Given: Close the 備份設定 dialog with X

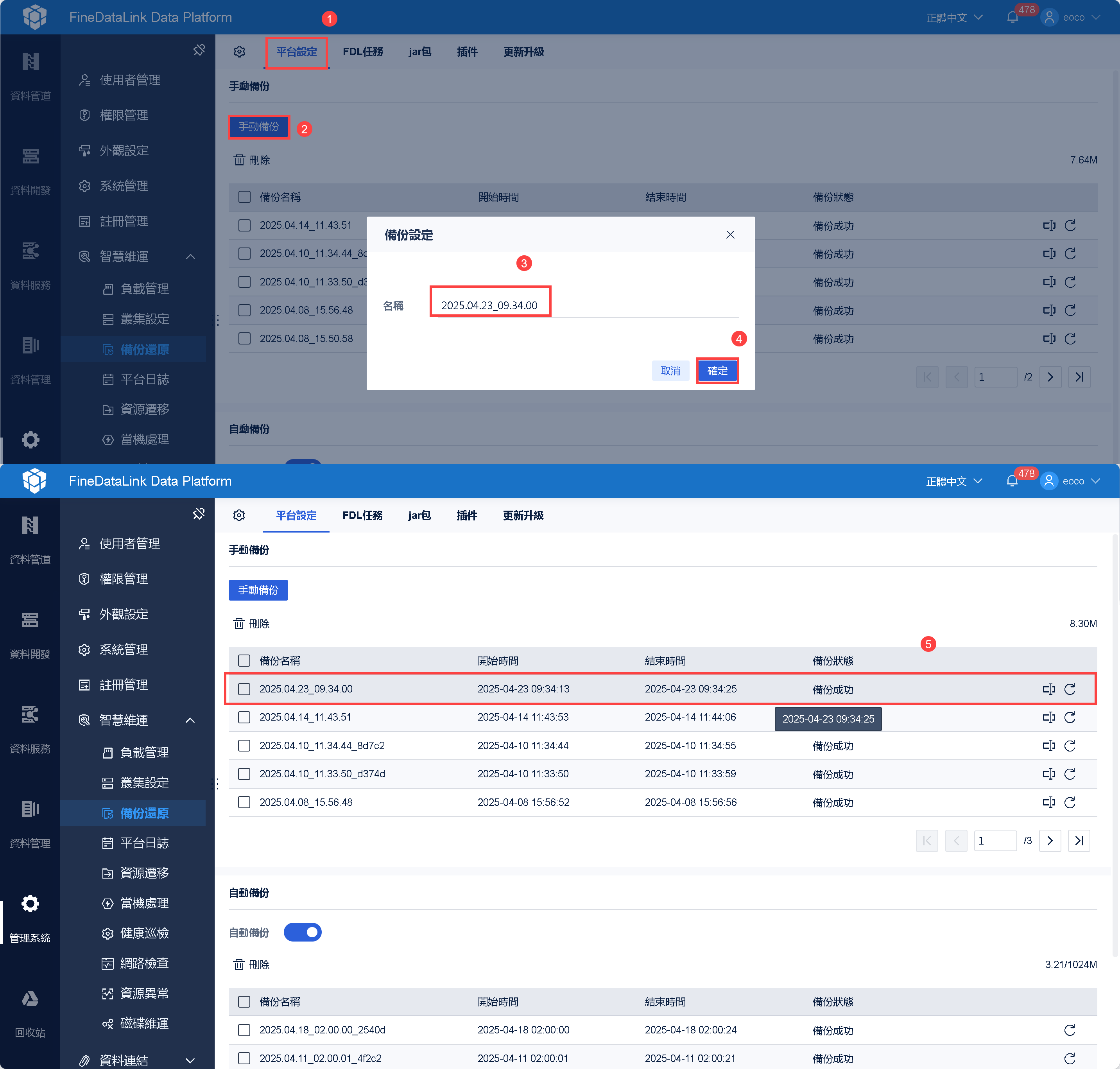Looking at the screenshot, I should pos(730,235).
